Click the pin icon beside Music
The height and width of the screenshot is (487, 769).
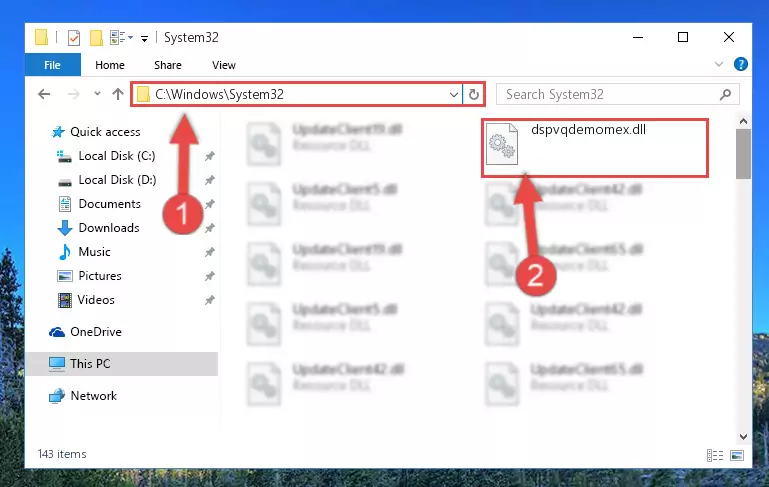[209, 252]
